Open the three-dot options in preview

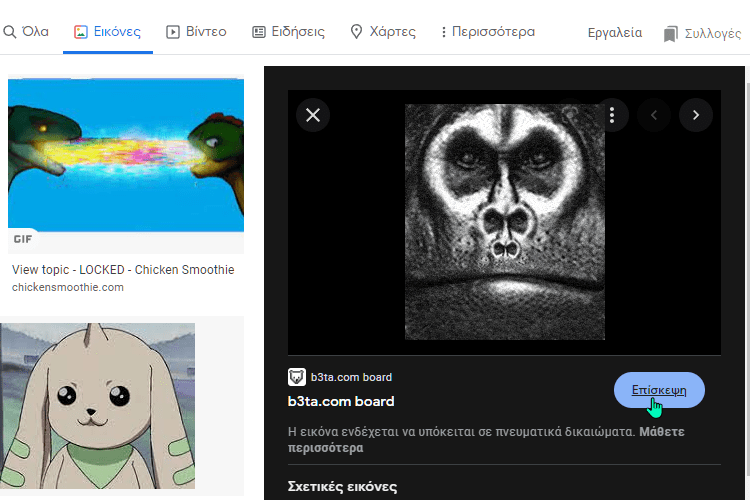pos(612,115)
